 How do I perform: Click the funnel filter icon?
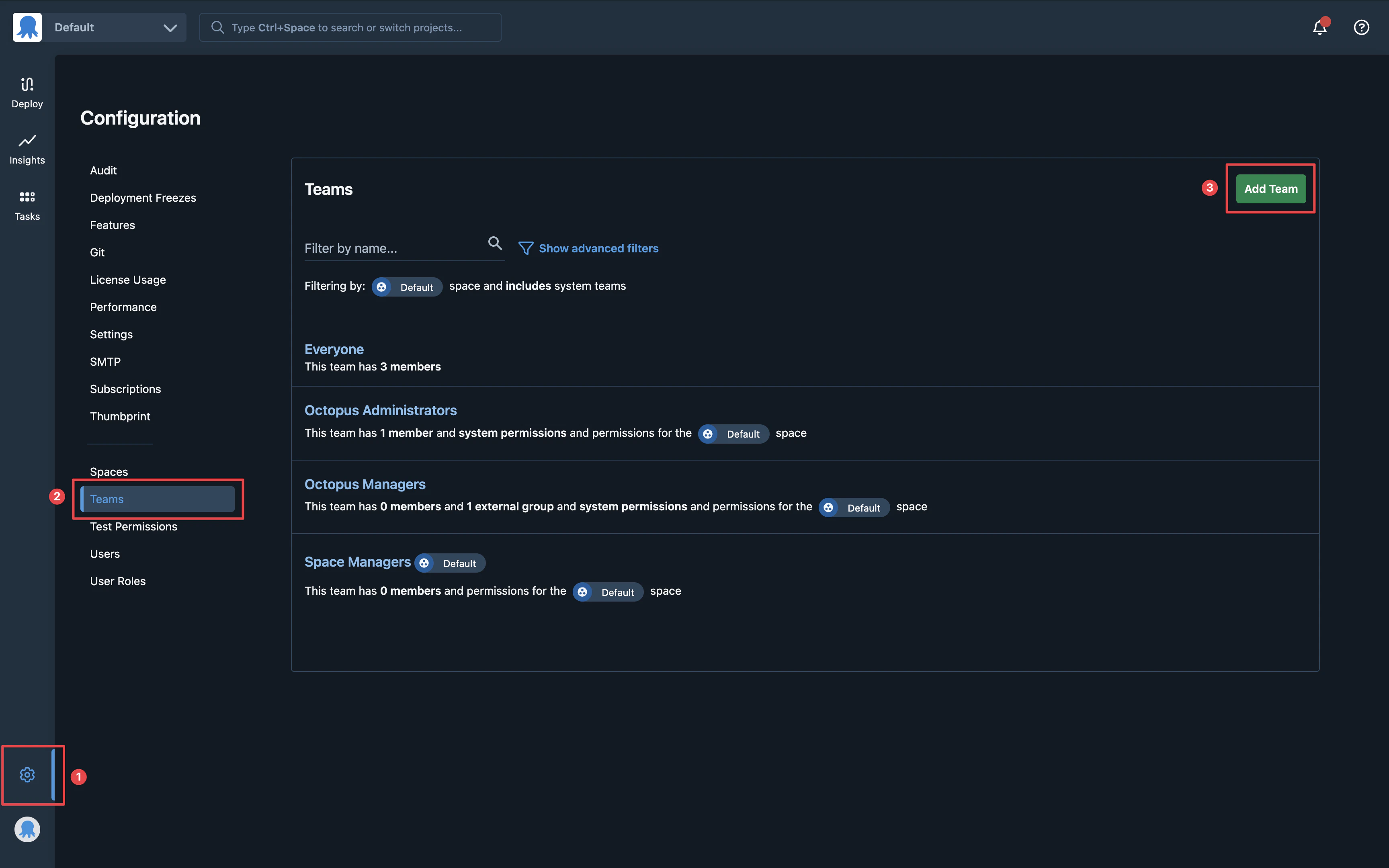[x=526, y=248]
